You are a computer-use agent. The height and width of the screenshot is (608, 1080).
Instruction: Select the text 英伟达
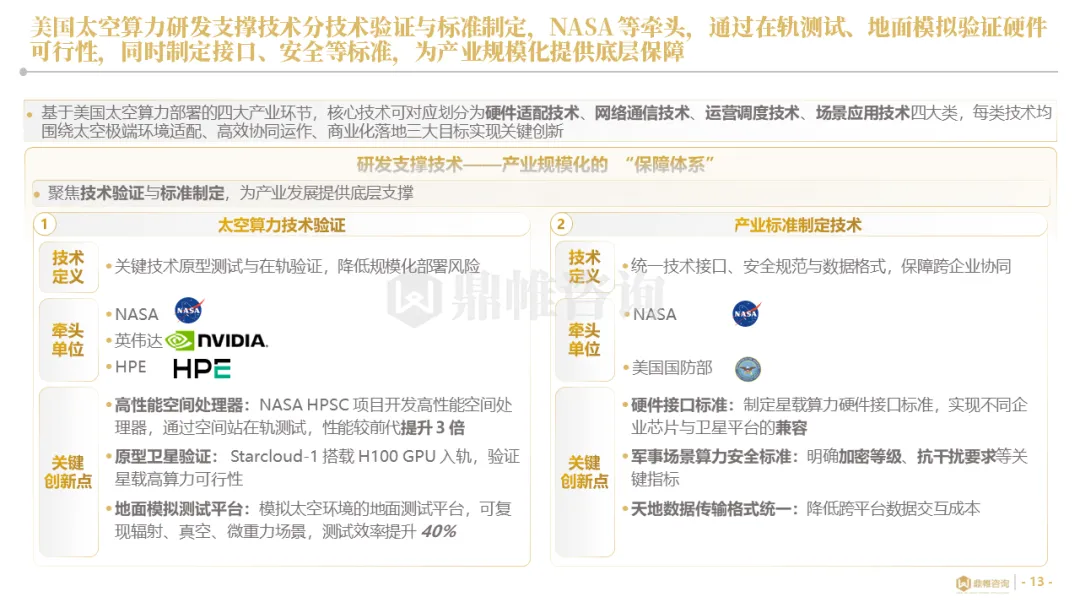pos(138,341)
